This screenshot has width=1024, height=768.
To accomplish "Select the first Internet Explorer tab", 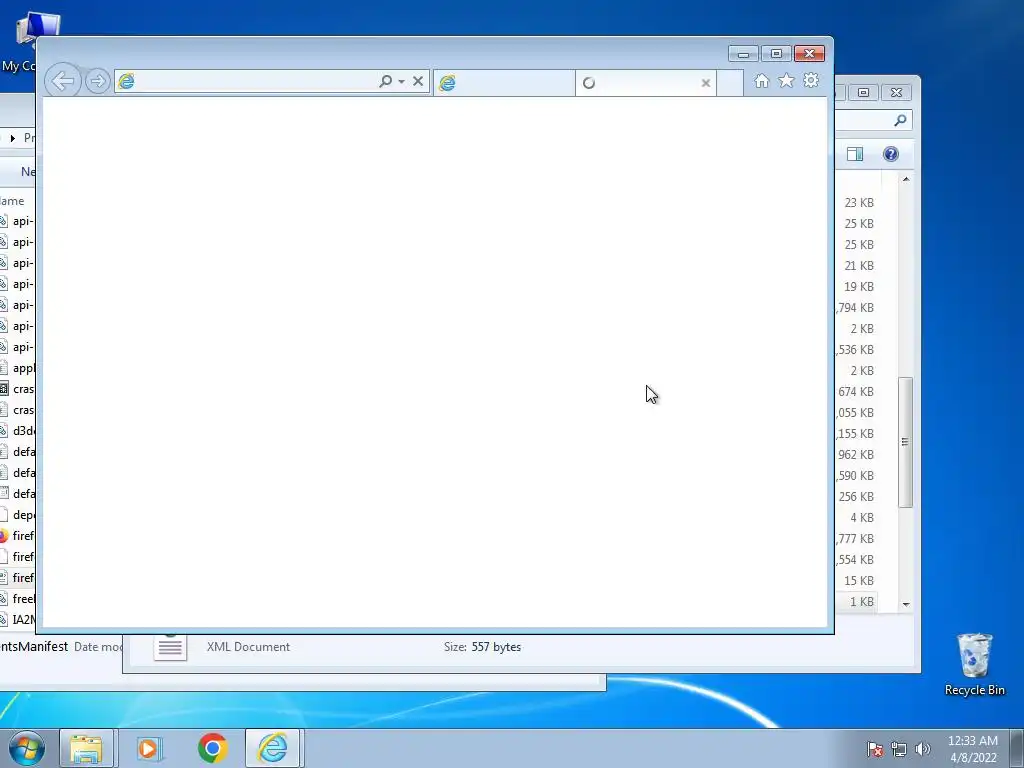I will click(x=504, y=83).
